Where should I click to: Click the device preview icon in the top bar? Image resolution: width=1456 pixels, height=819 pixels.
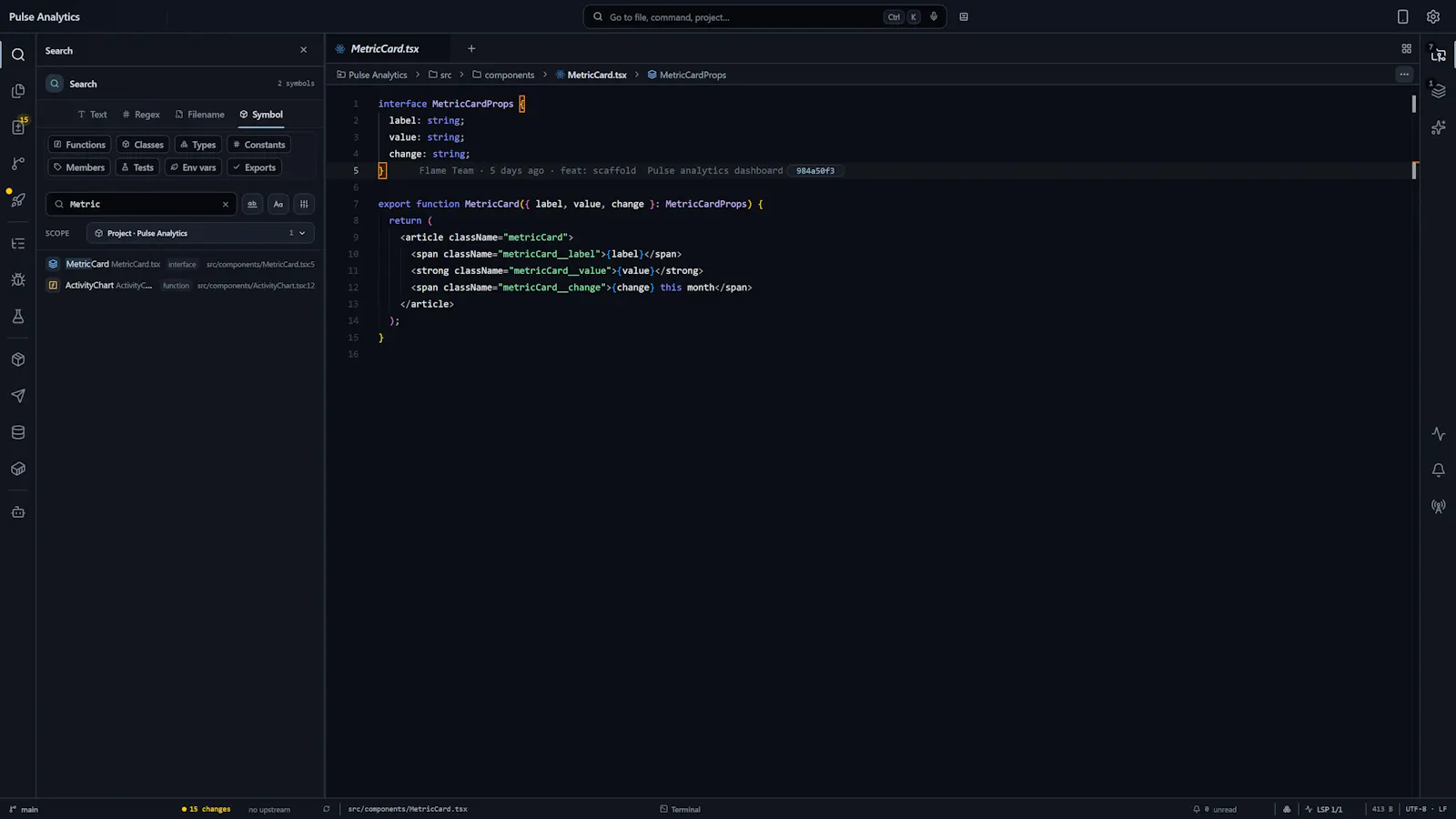pos(1402,16)
